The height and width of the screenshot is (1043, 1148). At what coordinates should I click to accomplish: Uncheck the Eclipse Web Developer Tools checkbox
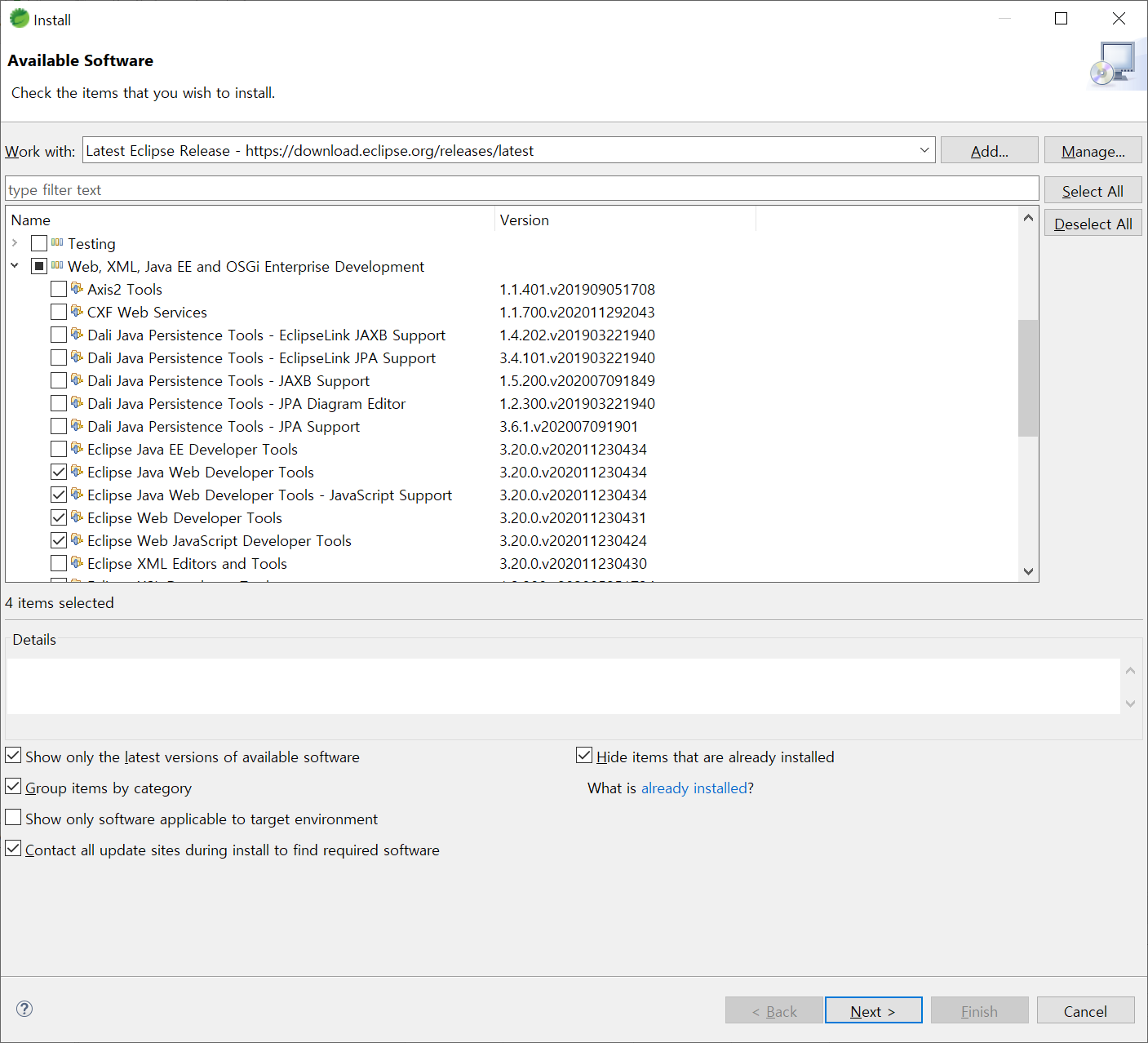point(59,517)
